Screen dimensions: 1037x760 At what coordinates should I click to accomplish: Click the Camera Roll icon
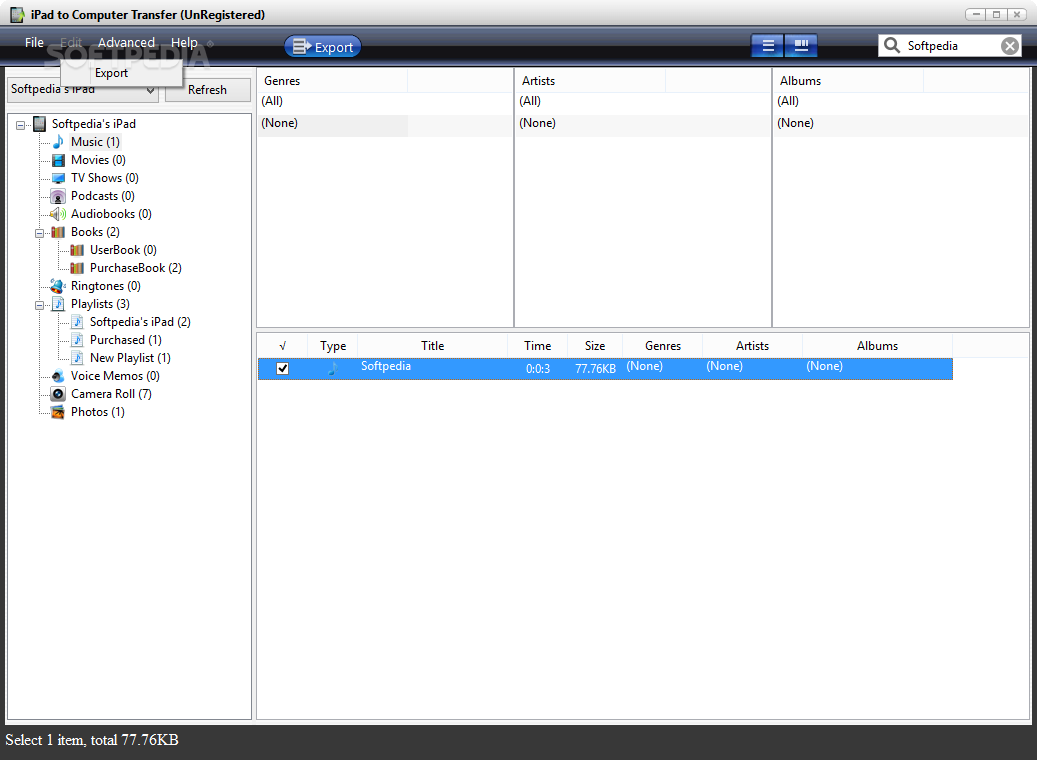(58, 394)
